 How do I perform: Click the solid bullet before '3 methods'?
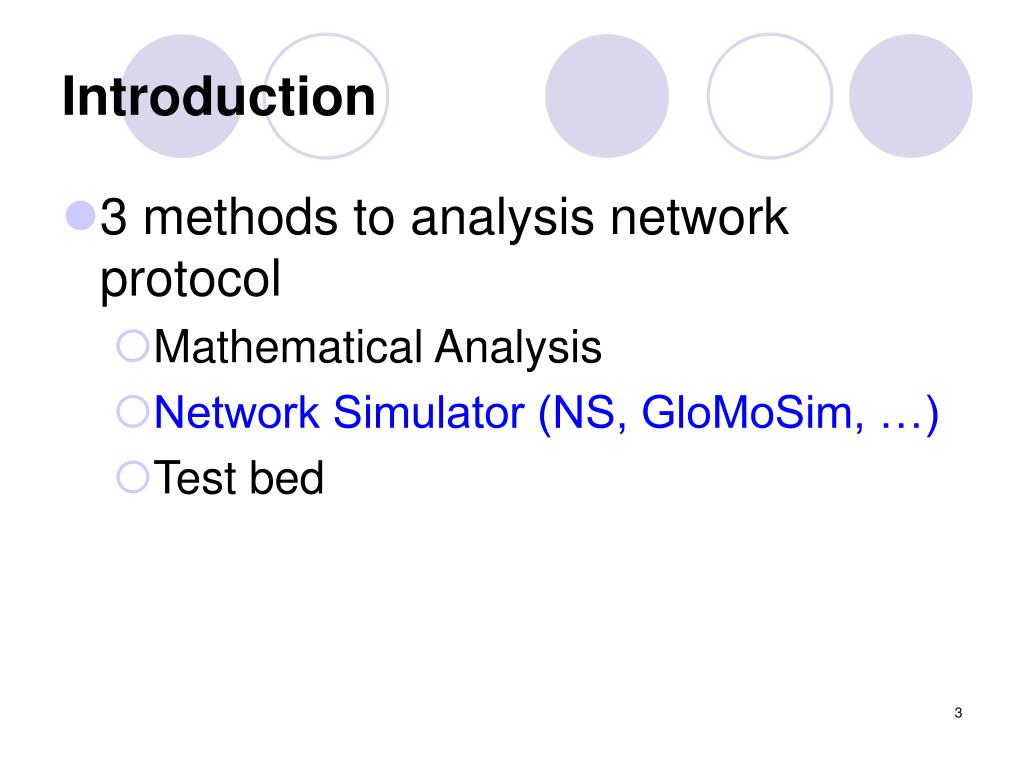81,216
